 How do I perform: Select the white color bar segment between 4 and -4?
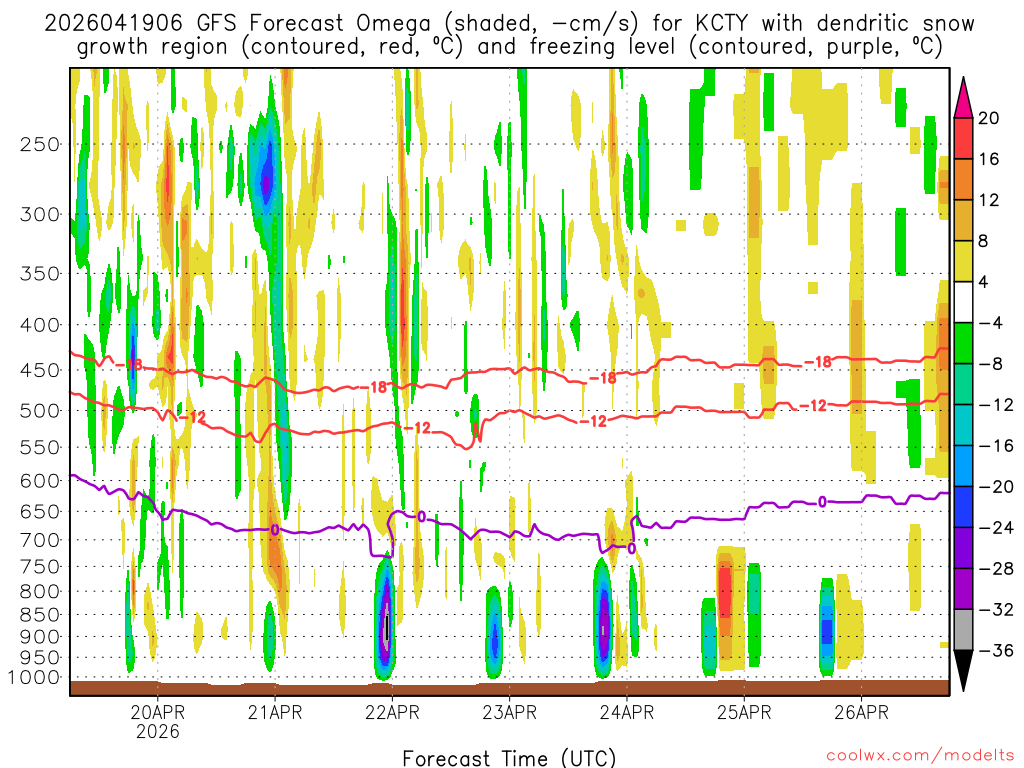tap(963, 302)
